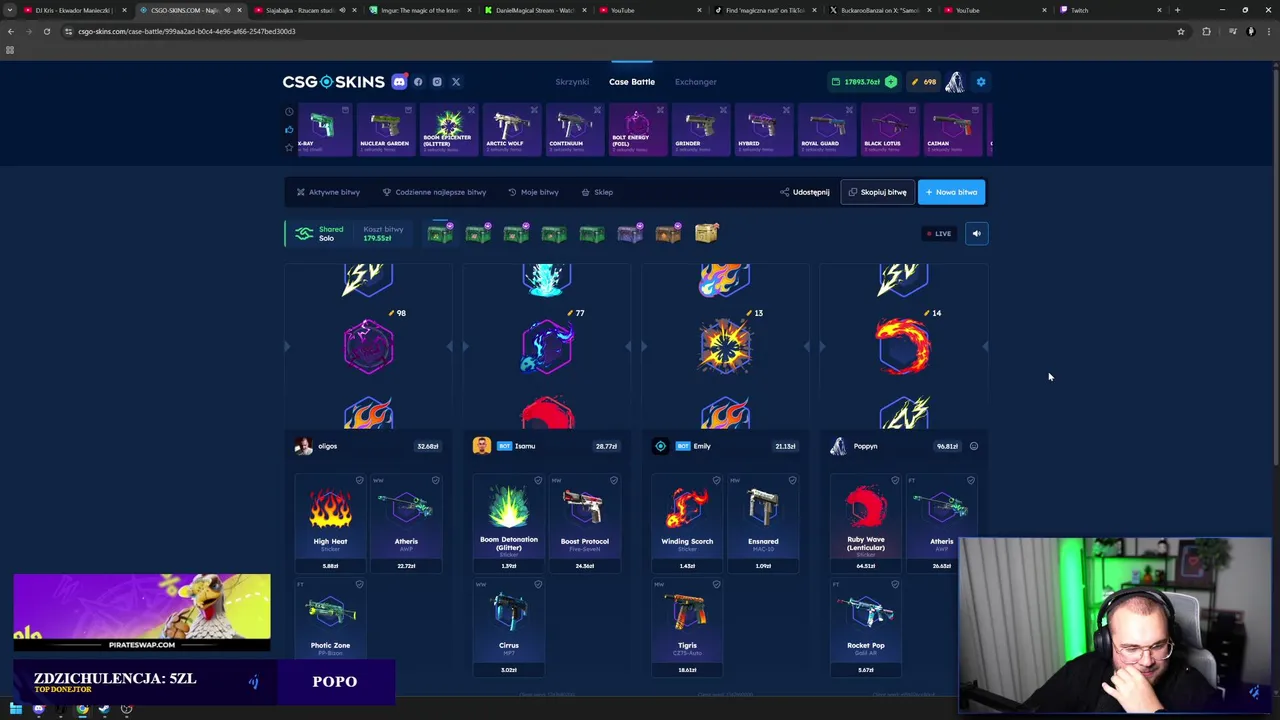Viewport: 1280px width, 720px height.
Task: Show Codzienne najlepsze bitwy
Action: [434, 192]
